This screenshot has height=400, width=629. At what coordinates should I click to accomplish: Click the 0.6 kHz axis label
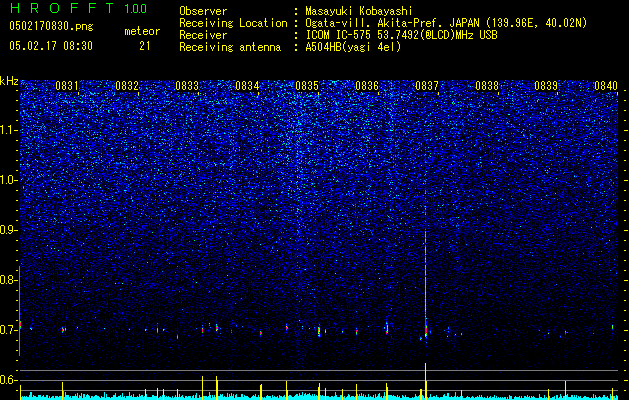[x=7, y=380]
